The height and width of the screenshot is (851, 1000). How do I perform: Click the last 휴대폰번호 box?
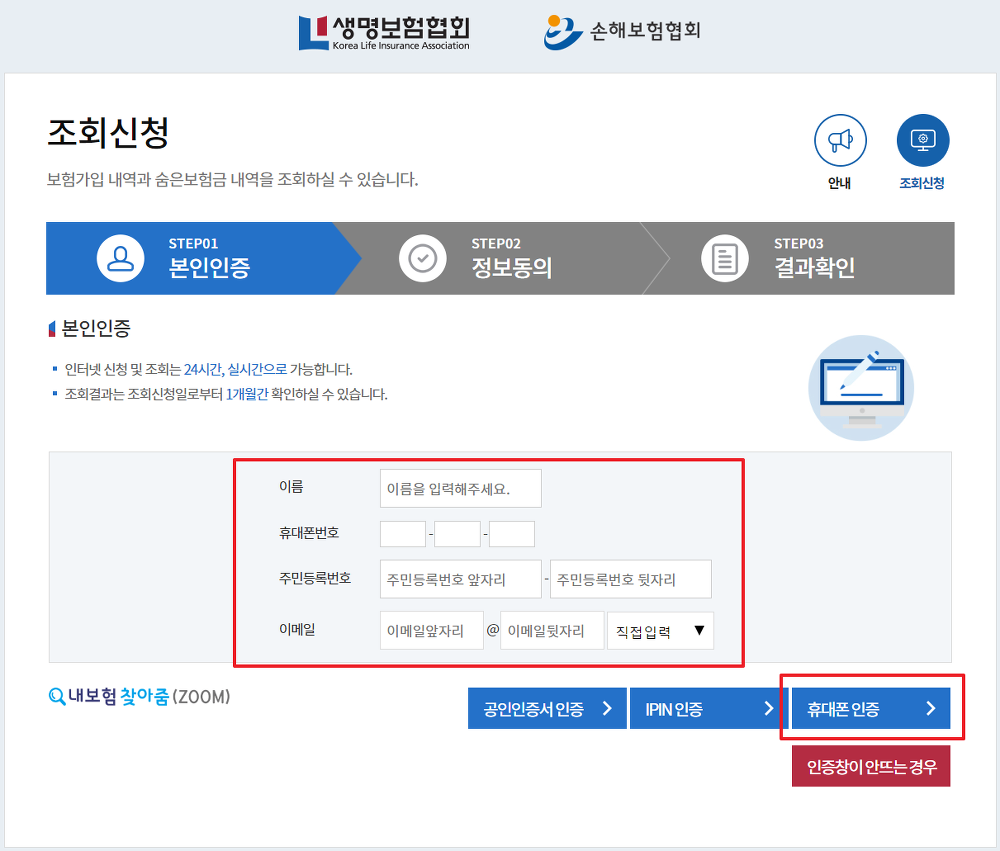coord(511,534)
